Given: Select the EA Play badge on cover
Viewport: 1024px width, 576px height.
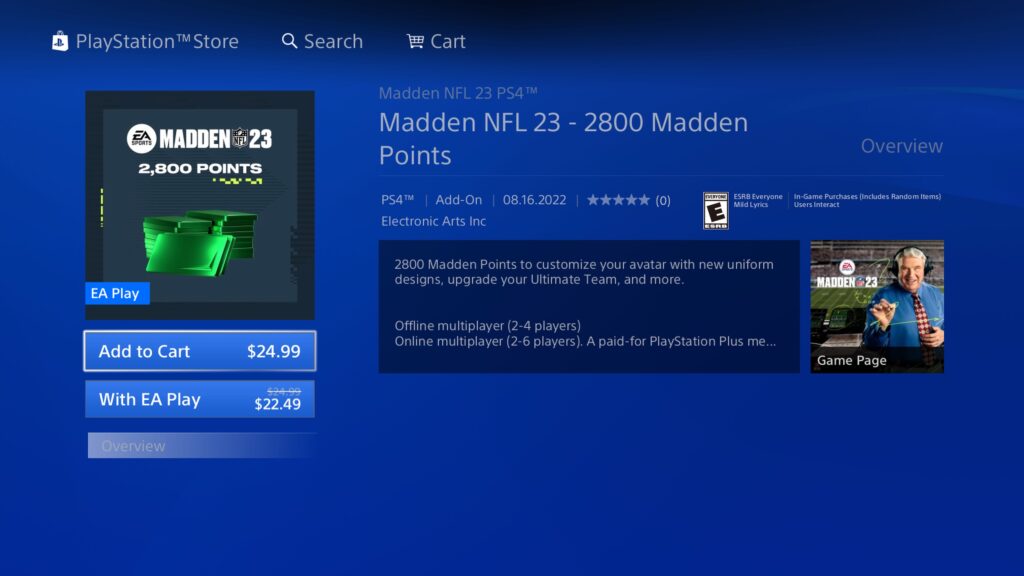Looking at the screenshot, I should click(x=117, y=293).
